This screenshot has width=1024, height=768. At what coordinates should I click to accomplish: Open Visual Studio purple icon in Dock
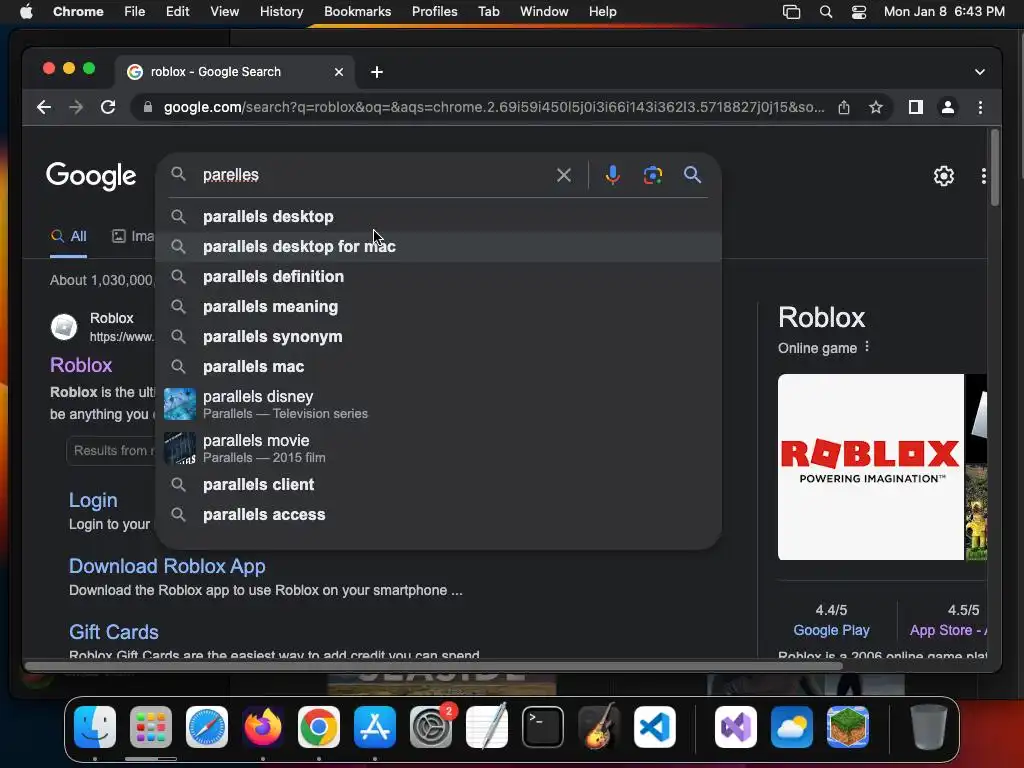[x=736, y=726]
